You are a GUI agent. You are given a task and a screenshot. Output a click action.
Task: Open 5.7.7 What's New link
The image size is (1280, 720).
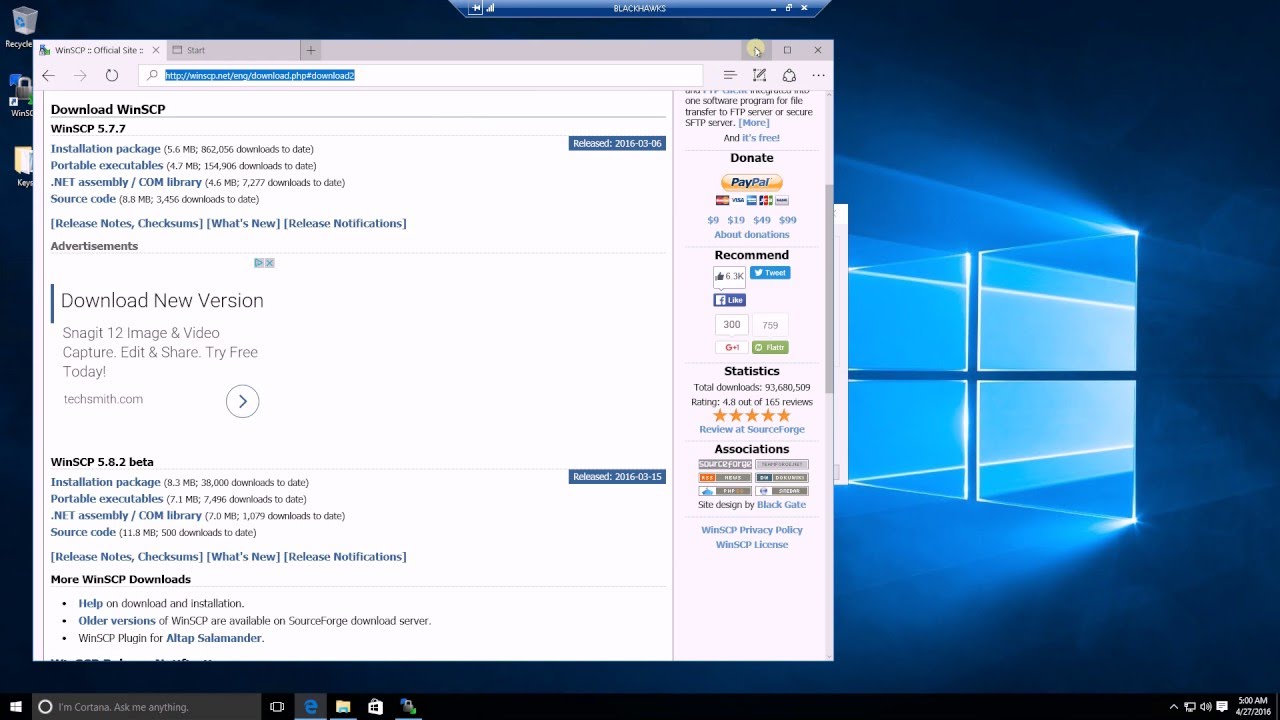pyautogui.click(x=243, y=223)
